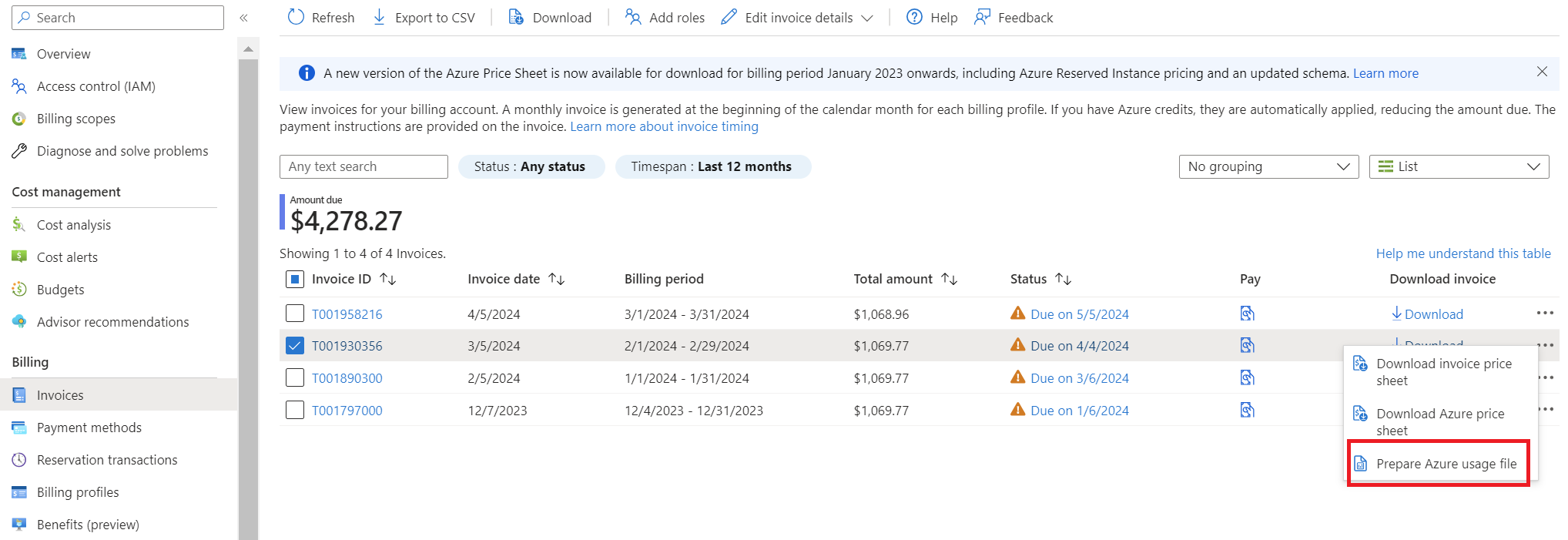
Task: Uncheck the box for invoice T001930356
Action: point(295,346)
